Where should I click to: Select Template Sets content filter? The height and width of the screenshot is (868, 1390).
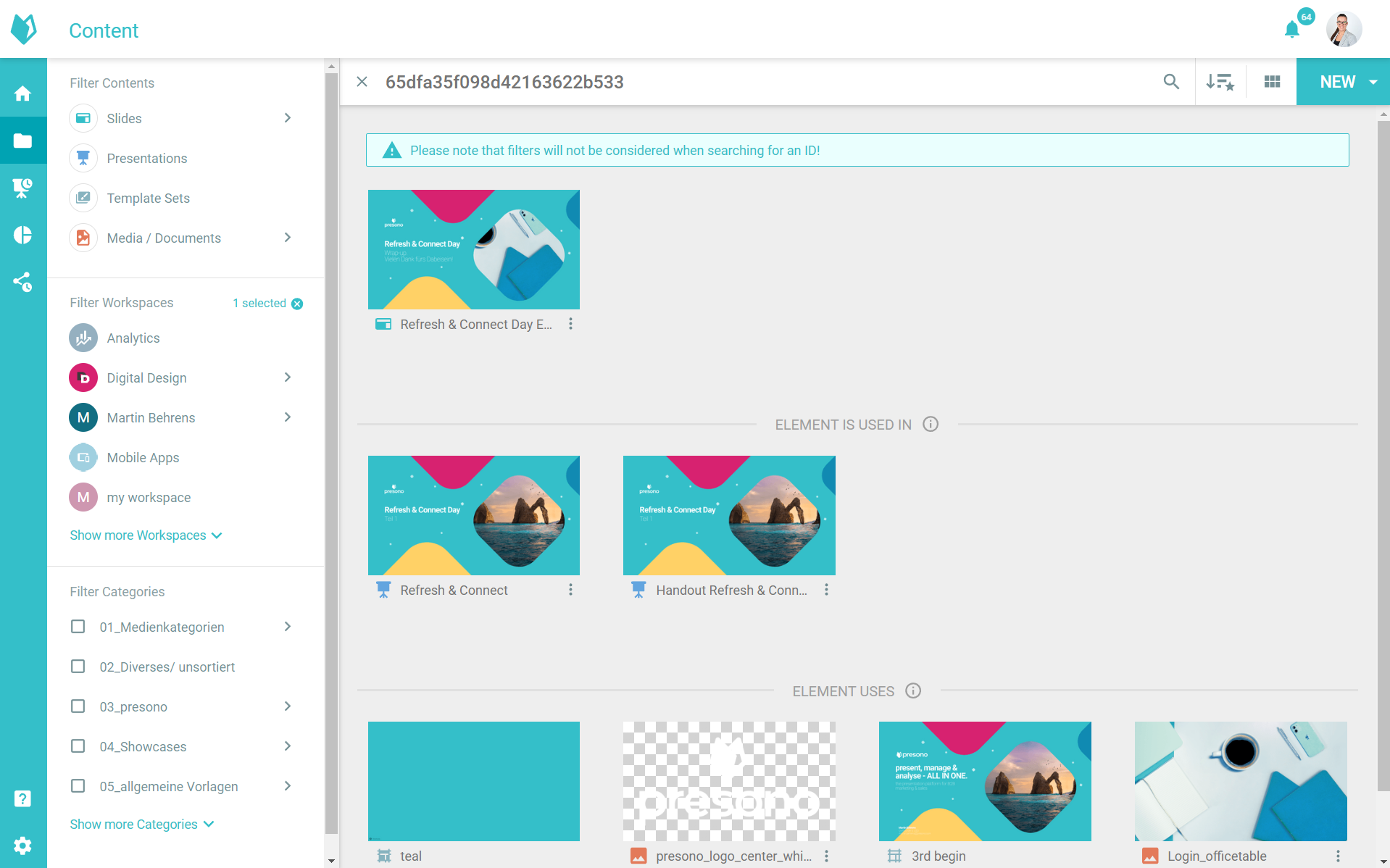(148, 199)
